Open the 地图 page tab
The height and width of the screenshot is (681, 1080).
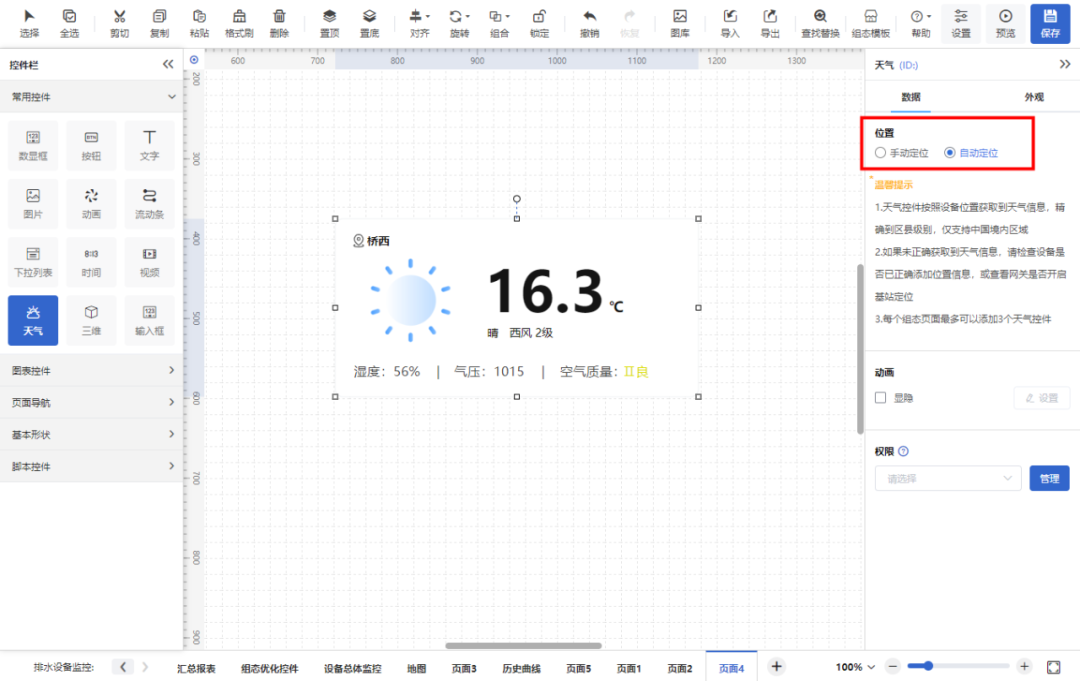coord(416,668)
